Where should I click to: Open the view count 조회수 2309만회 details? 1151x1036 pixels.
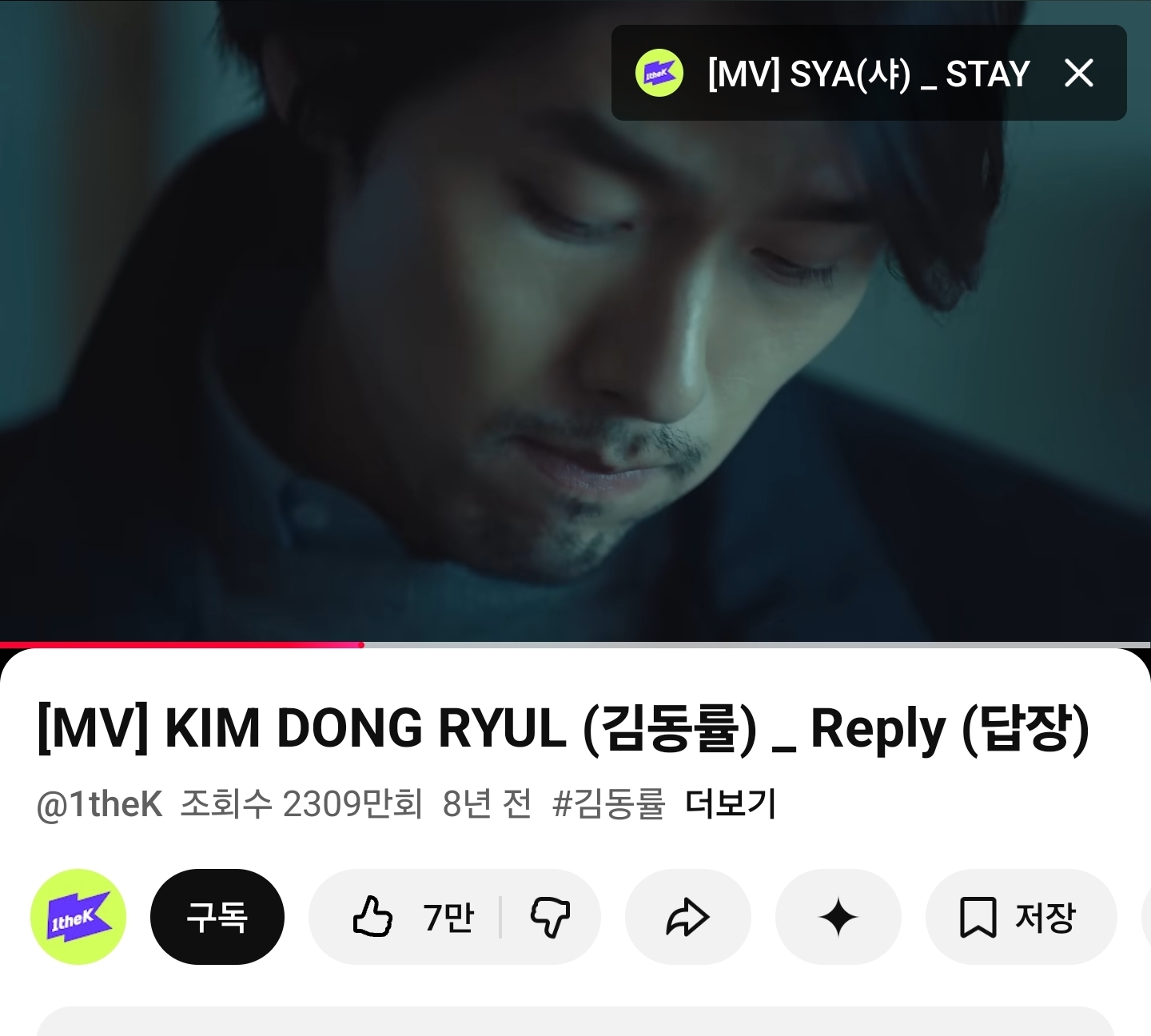pos(301,804)
